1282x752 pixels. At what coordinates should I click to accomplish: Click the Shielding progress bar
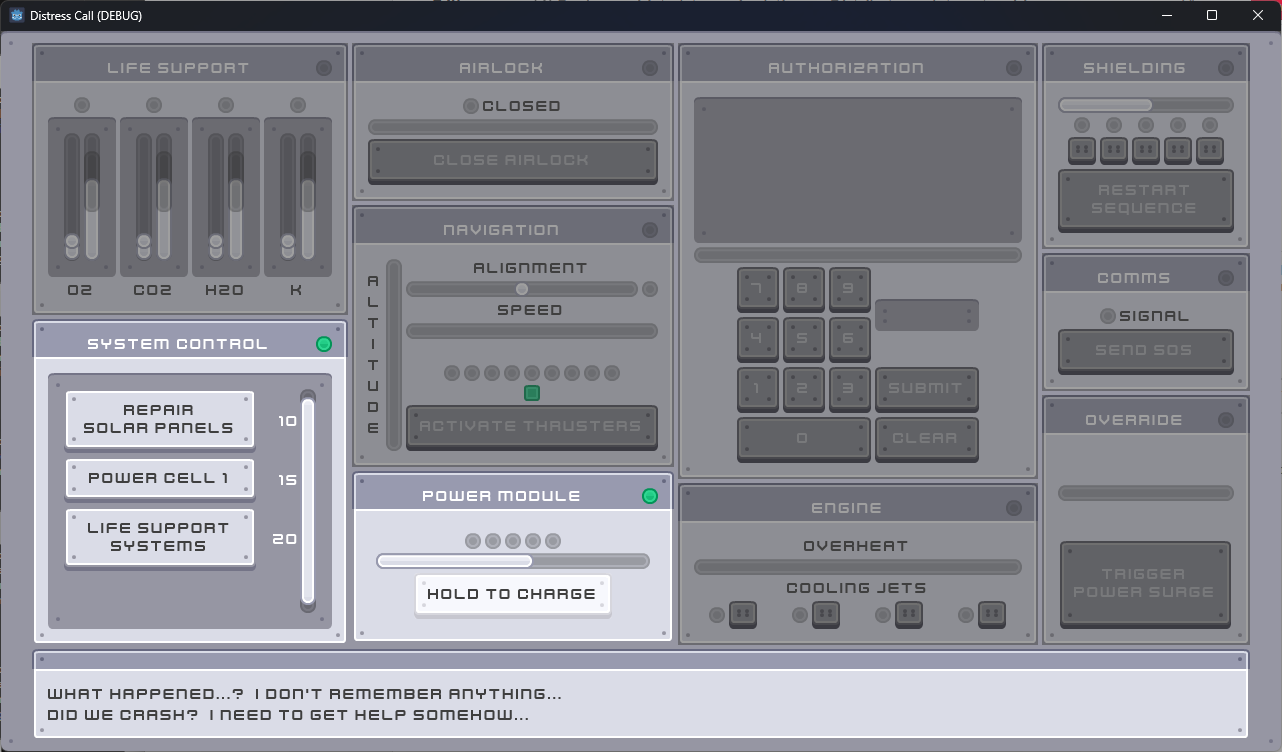tap(1146, 105)
